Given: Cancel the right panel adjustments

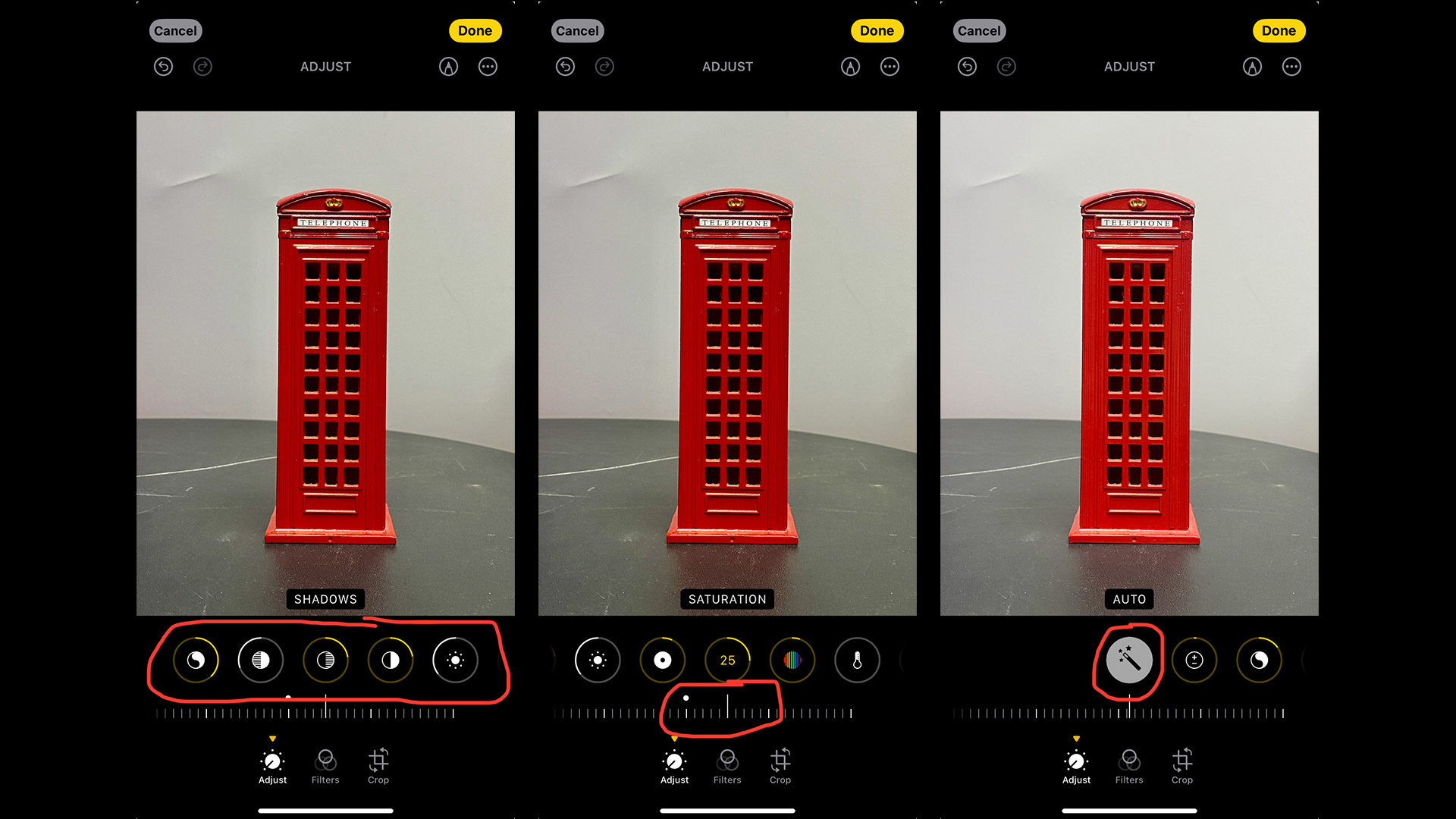Looking at the screenshot, I should pos(978,30).
